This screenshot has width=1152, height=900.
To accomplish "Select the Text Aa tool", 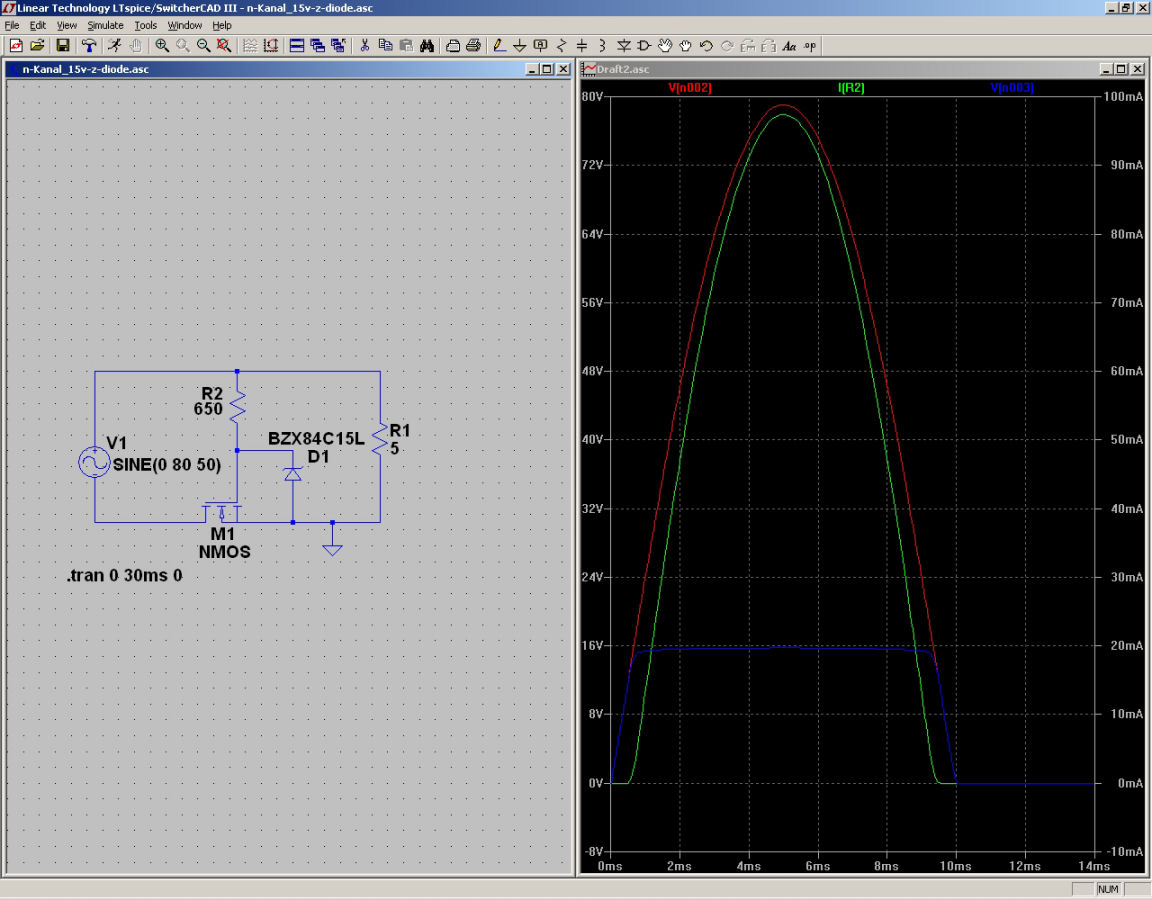I will pos(789,46).
